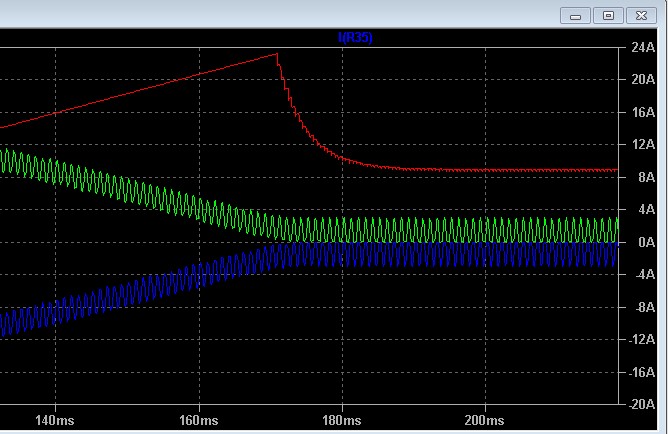Click the -20A vertical axis label

tap(642, 404)
